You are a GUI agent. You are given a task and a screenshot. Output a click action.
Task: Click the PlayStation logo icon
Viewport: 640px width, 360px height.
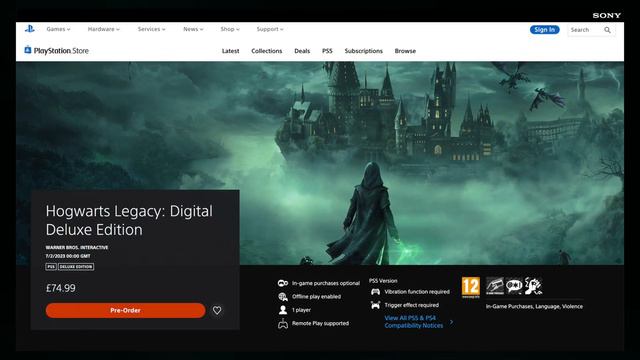(29, 29)
